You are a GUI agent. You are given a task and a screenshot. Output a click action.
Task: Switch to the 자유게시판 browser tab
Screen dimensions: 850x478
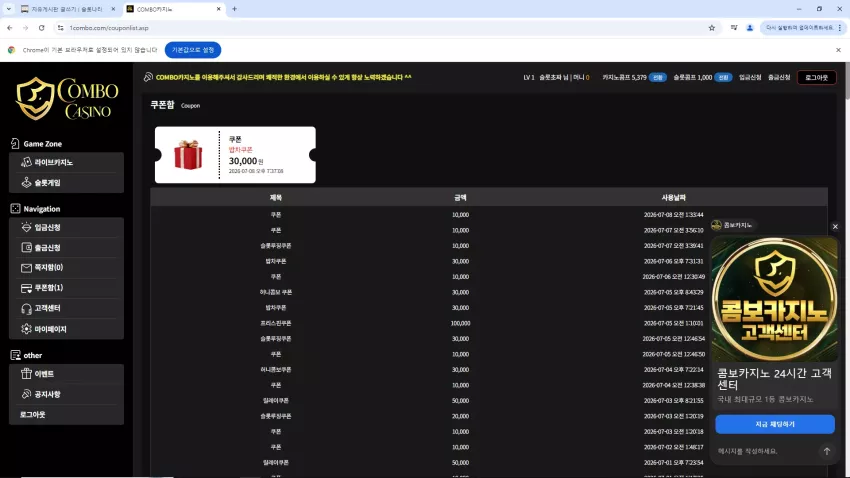[x=67, y=9]
